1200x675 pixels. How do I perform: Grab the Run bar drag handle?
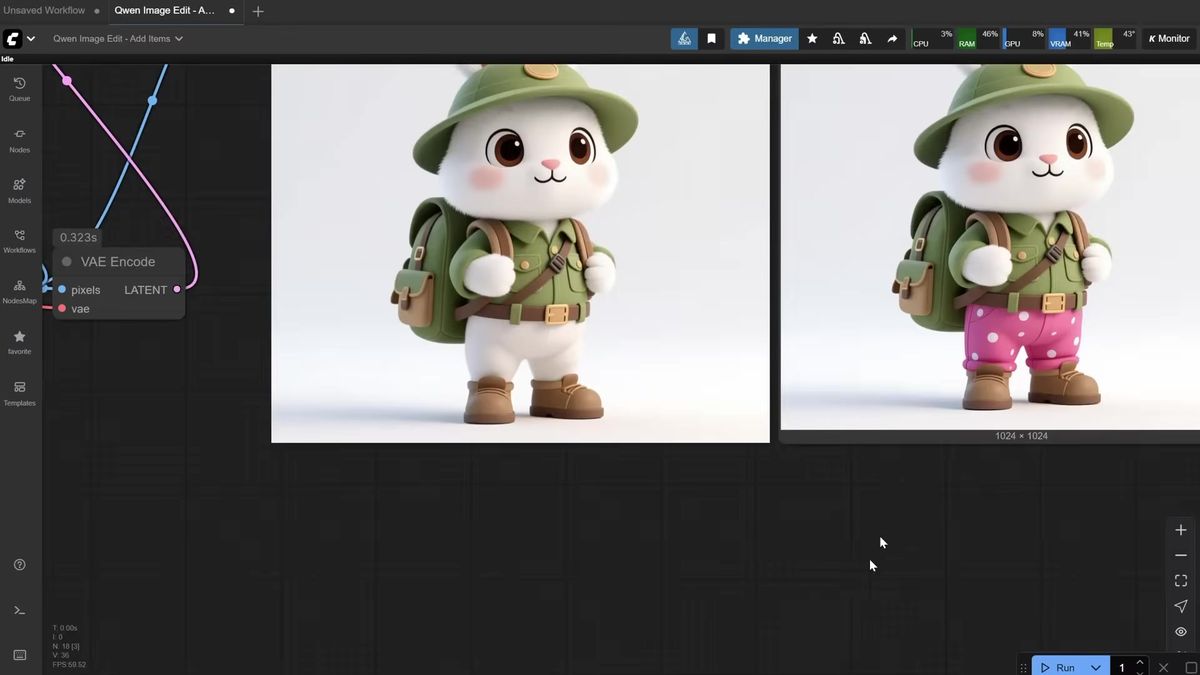click(1023, 667)
